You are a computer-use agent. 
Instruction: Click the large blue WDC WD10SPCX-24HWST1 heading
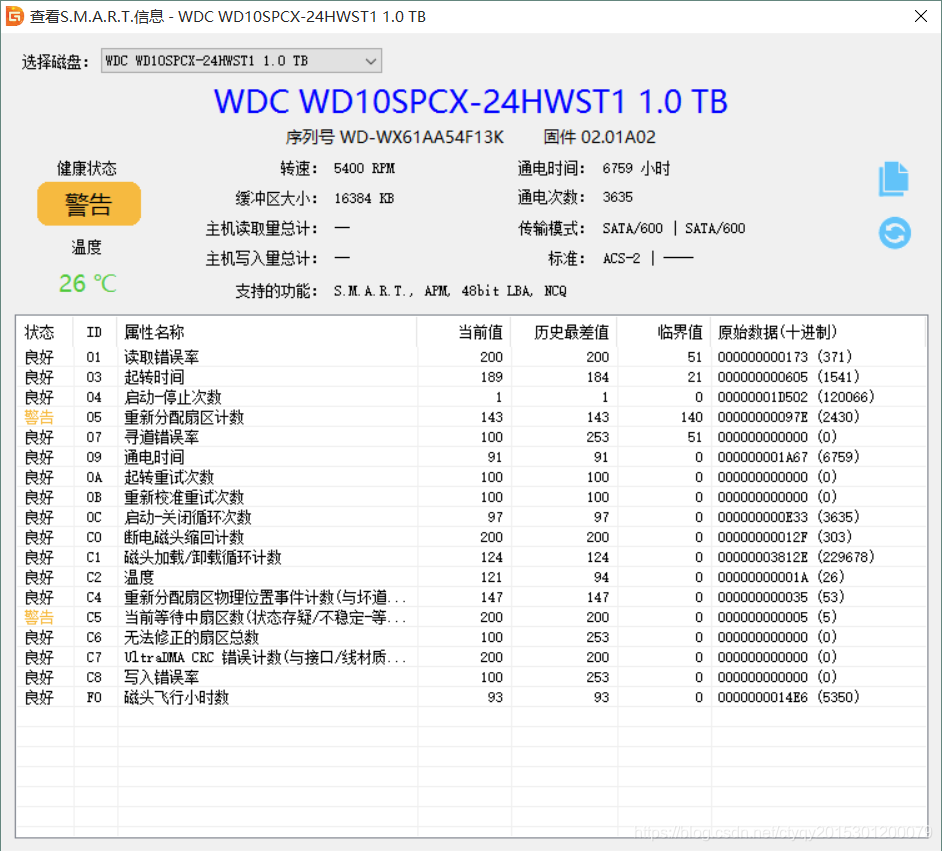coord(470,101)
